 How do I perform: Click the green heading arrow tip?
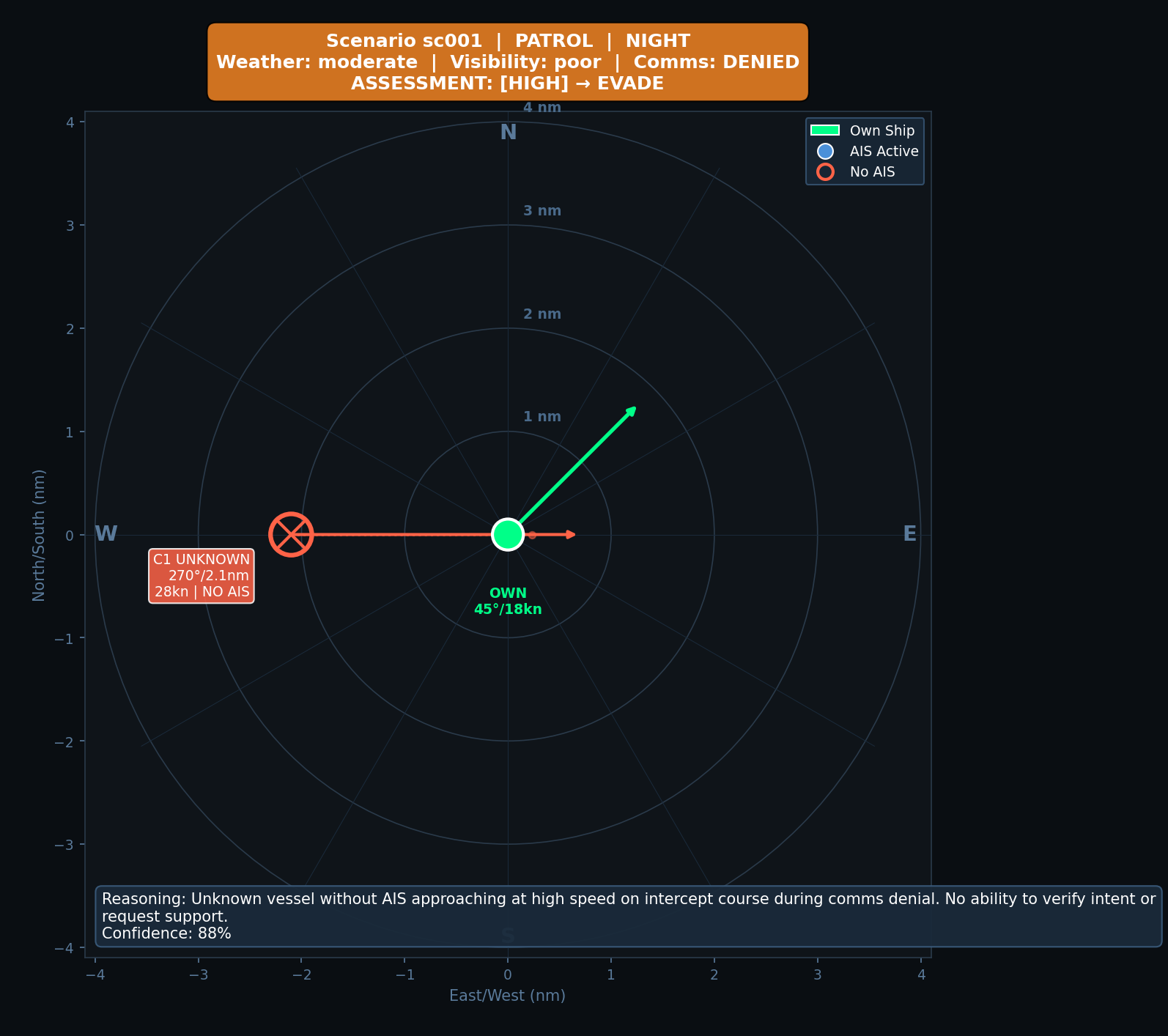coord(632,410)
